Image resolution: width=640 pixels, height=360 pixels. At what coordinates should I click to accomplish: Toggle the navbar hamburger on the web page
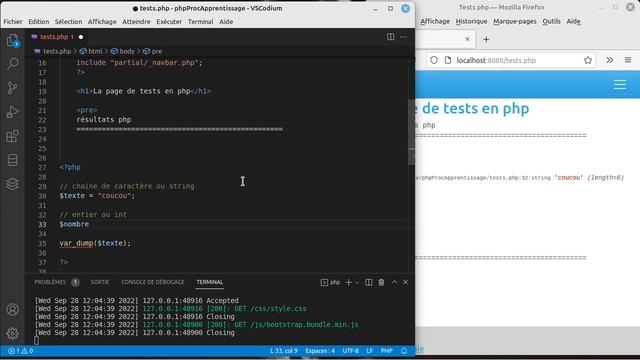pos(620,84)
